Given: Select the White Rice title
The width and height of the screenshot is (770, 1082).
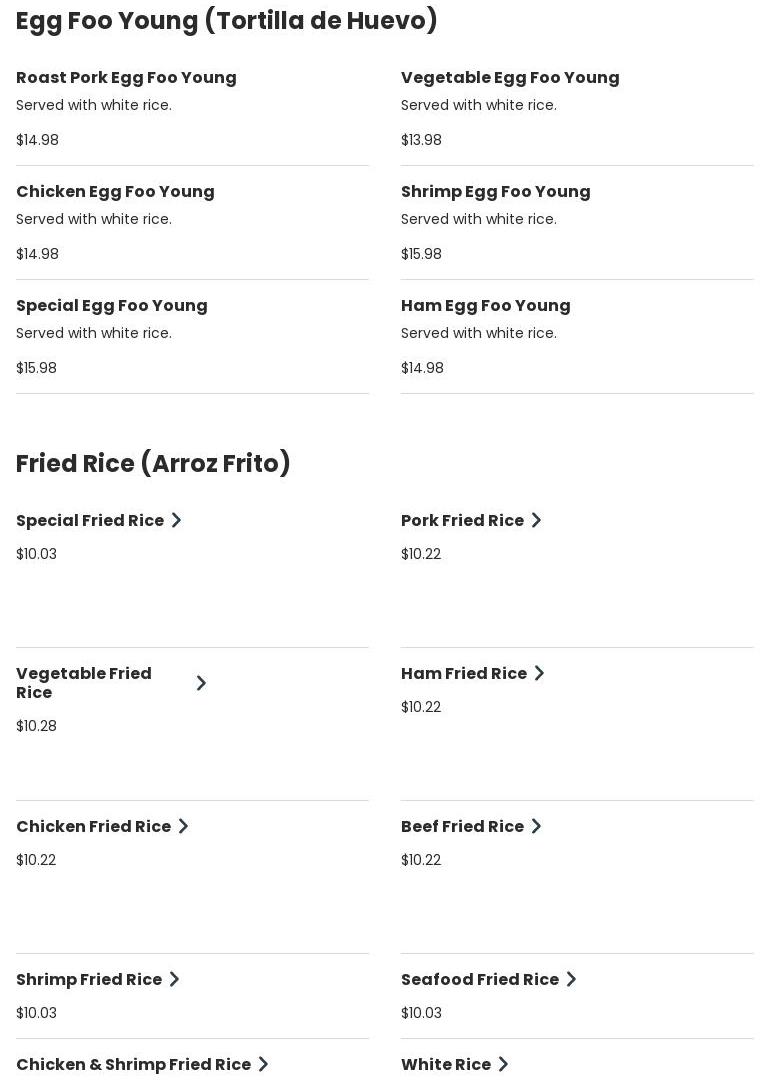Looking at the screenshot, I should click(446, 1065).
